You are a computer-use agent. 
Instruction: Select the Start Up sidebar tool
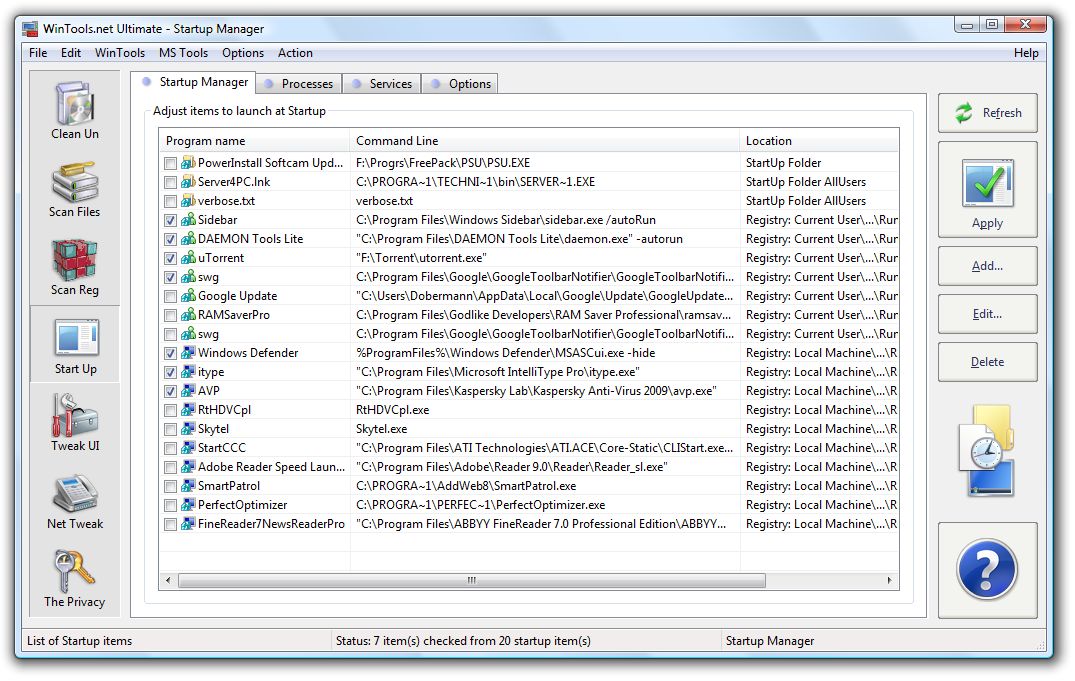click(75, 345)
